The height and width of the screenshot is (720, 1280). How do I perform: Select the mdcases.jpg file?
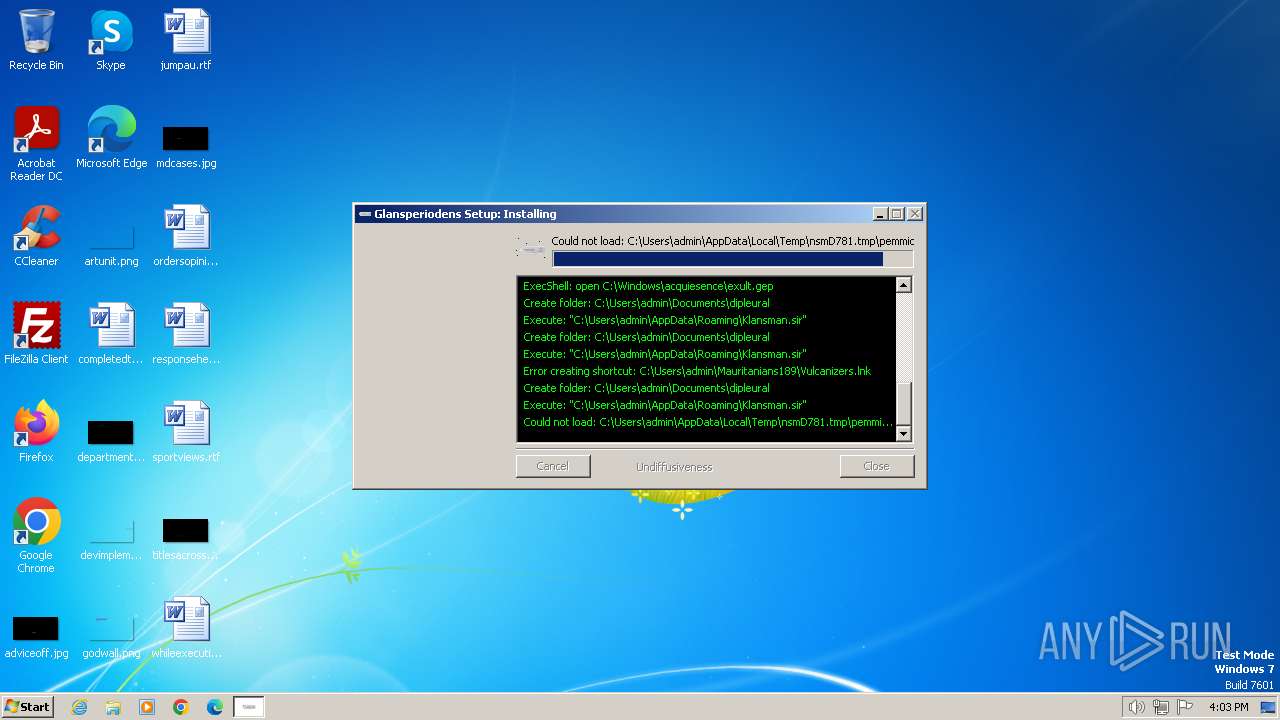pos(186,147)
